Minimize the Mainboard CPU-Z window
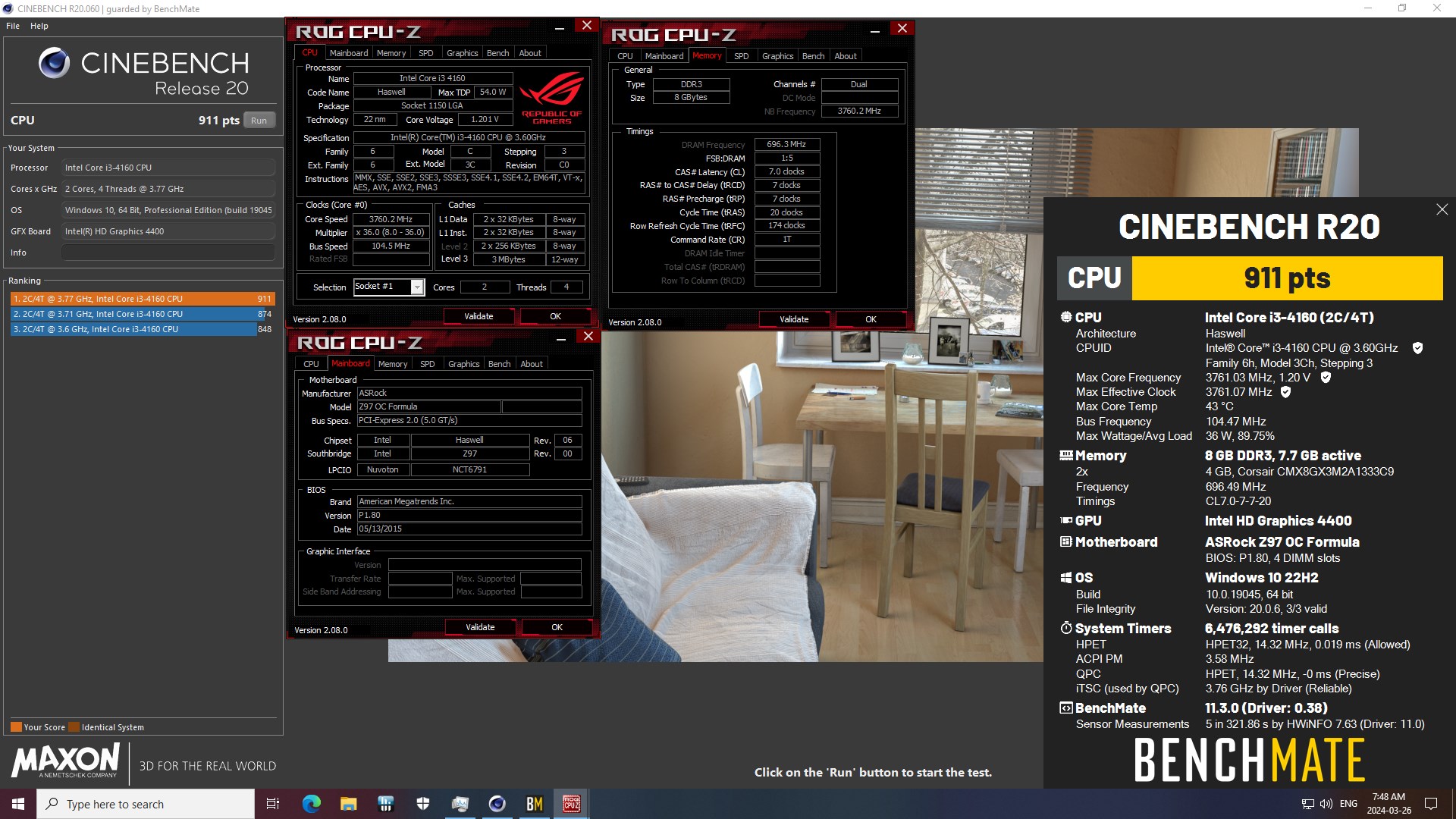 click(561, 338)
